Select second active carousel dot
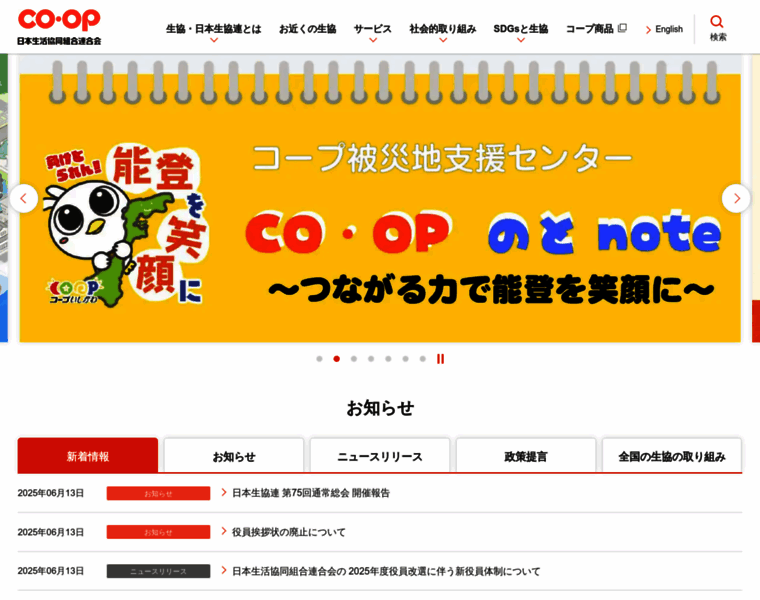The width and height of the screenshot is (760, 600). 336,359
